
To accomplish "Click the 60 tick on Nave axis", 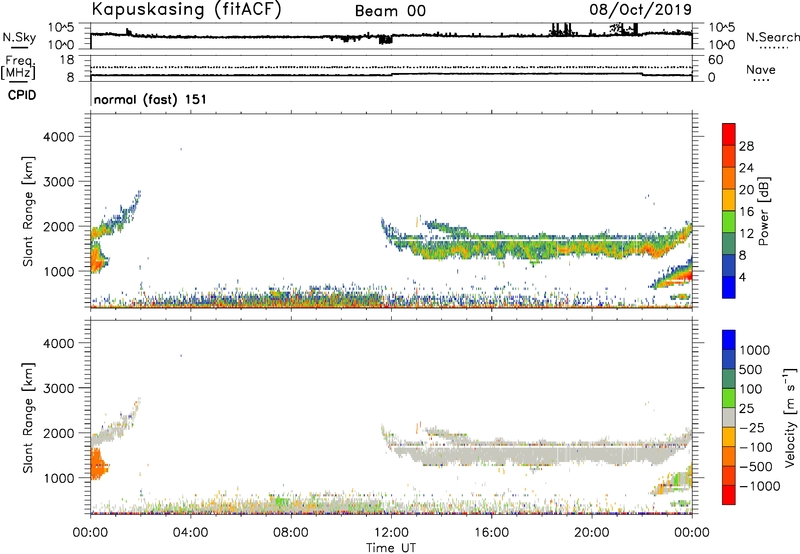I will point(715,60).
